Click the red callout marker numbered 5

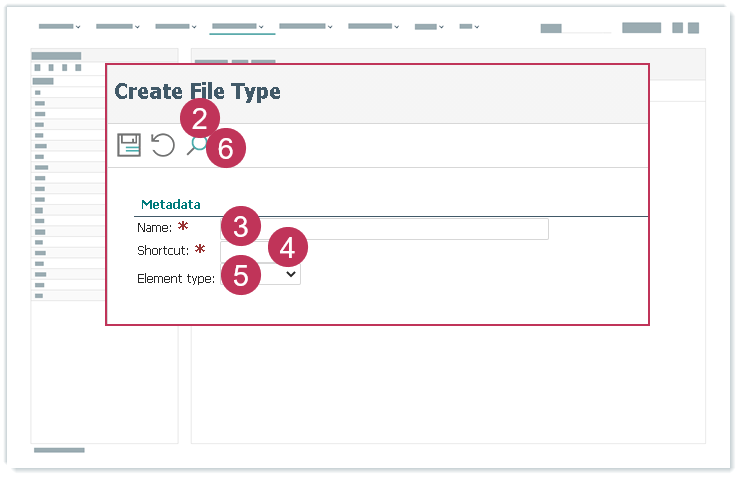241,276
